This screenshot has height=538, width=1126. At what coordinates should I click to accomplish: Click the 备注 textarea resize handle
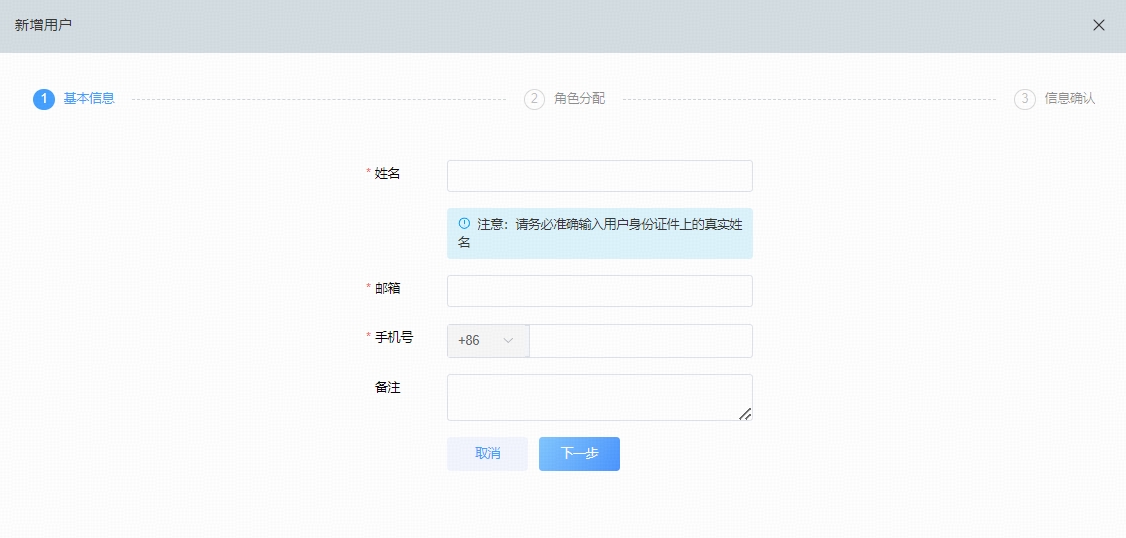click(x=745, y=414)
